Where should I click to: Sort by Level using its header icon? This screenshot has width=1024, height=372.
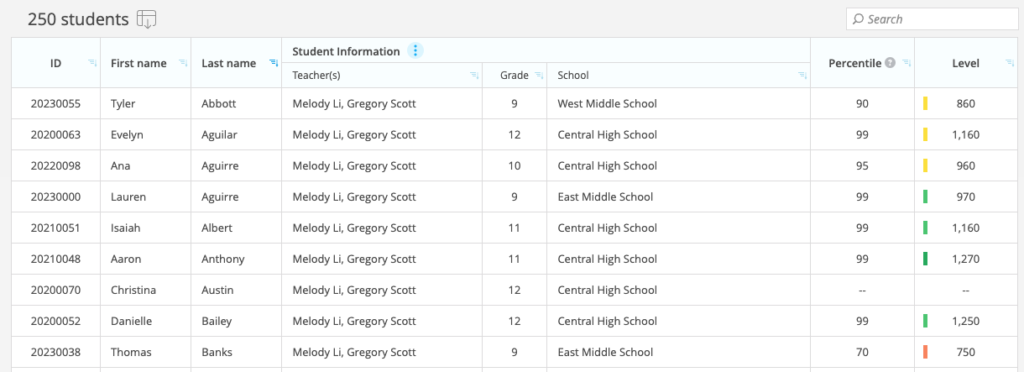(1008, 63)
